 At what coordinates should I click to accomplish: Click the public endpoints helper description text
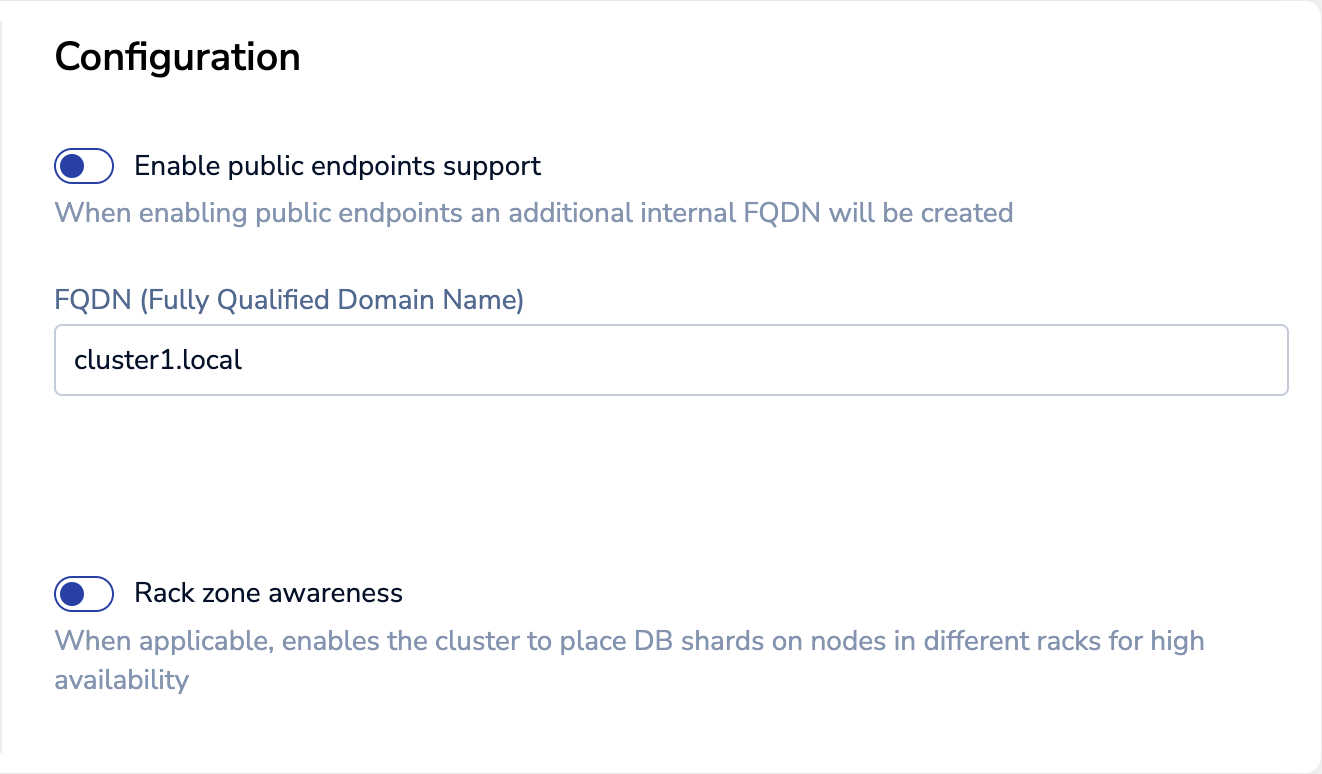coord(533,213)
